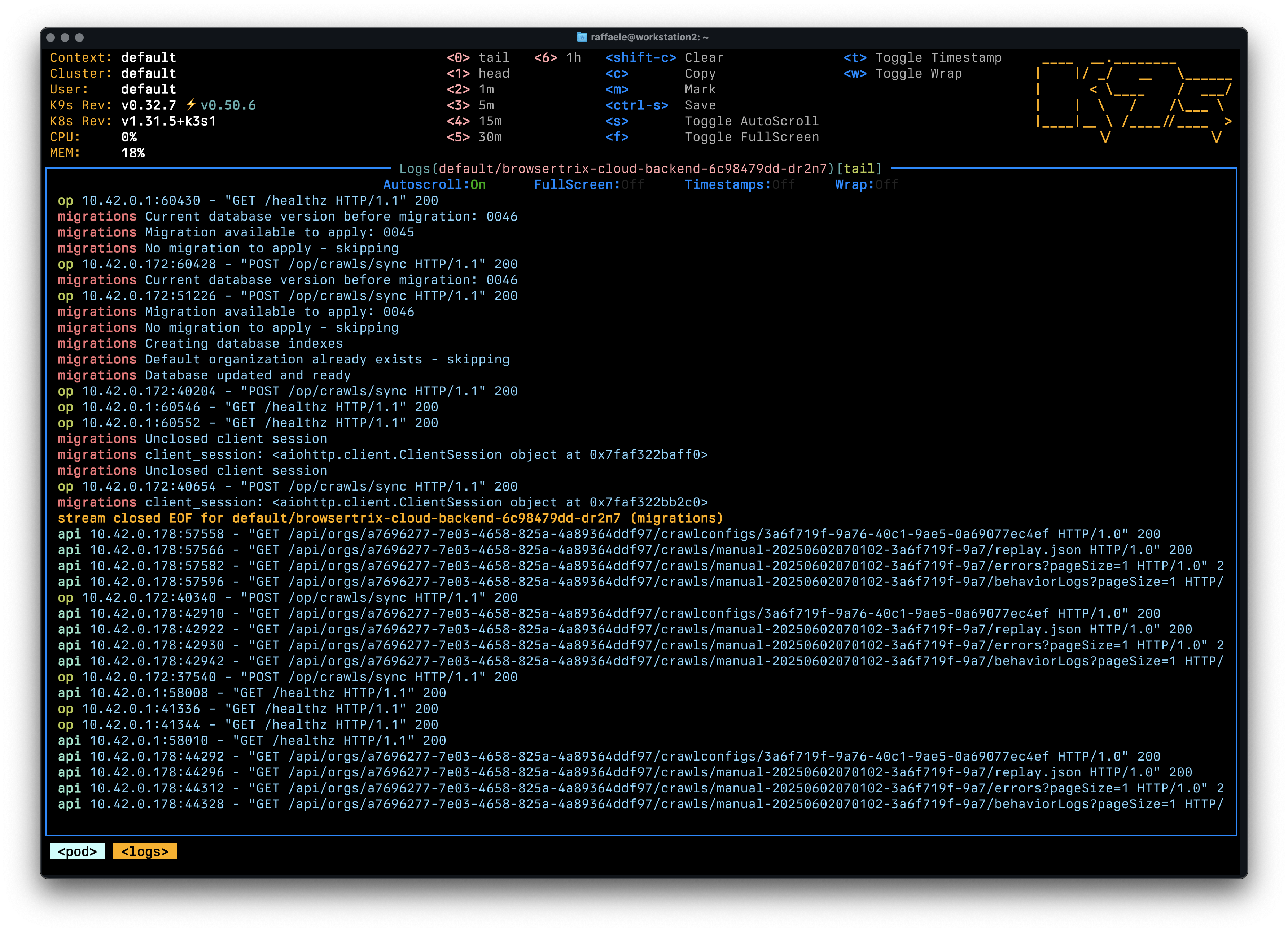Click the <f> Toggle FullScreen hint
The height and width of the screenshot is (932, 1288).
coord(712,137)
